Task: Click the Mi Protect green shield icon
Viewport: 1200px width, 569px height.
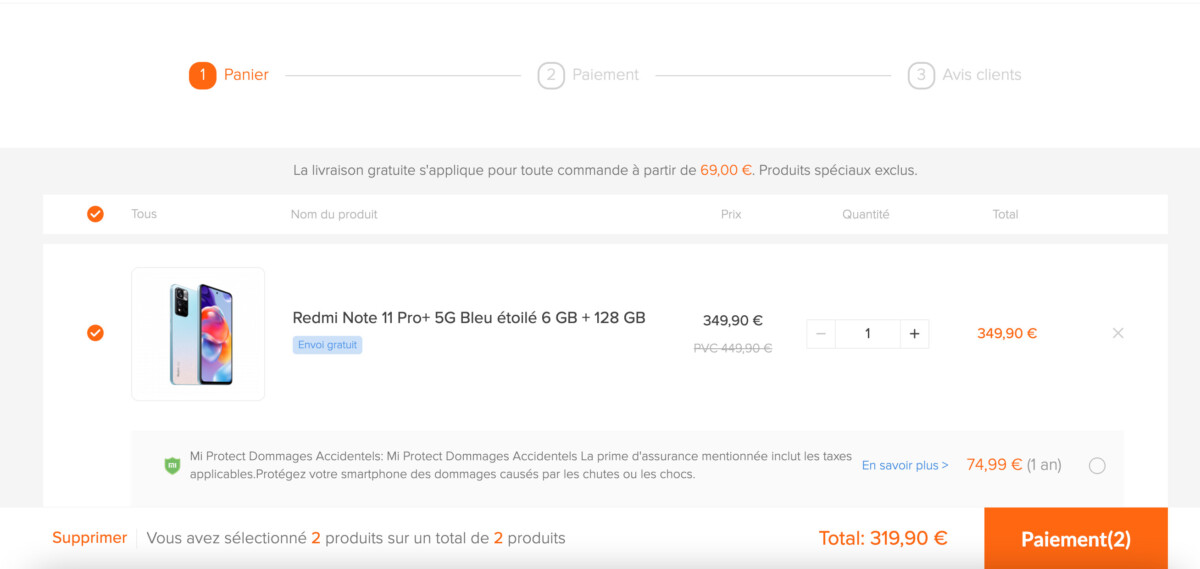Action: click(172, 465)
